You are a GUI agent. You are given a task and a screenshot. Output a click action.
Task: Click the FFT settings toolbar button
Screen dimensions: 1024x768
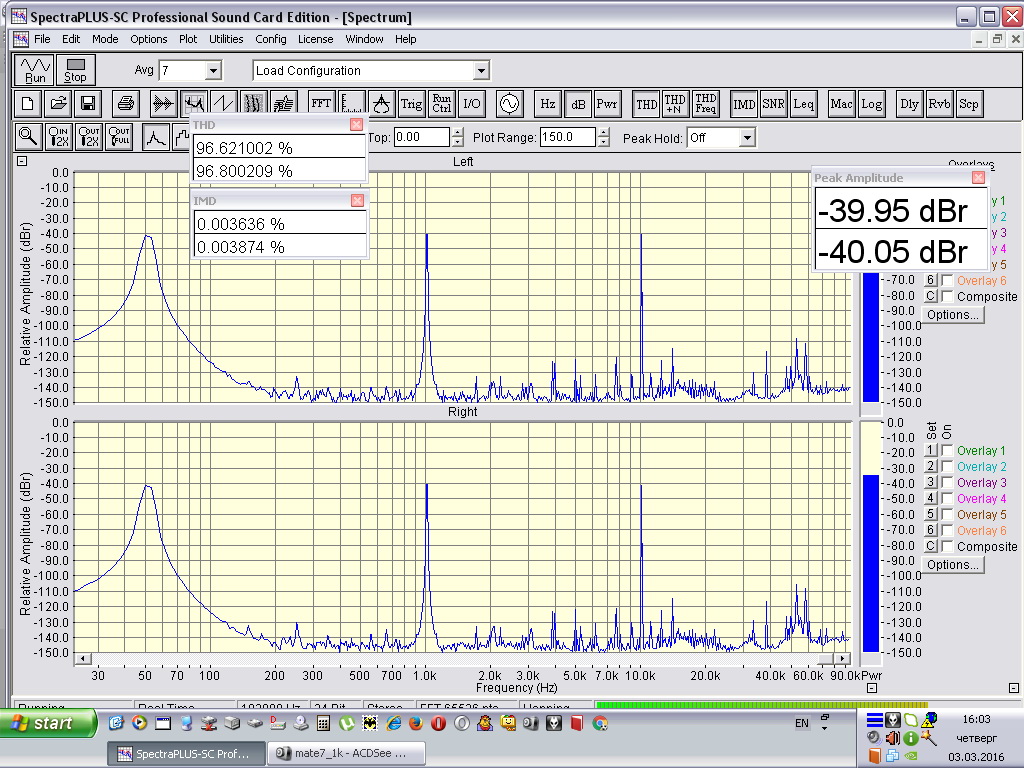pyautogui.click(x=321, y=103)
